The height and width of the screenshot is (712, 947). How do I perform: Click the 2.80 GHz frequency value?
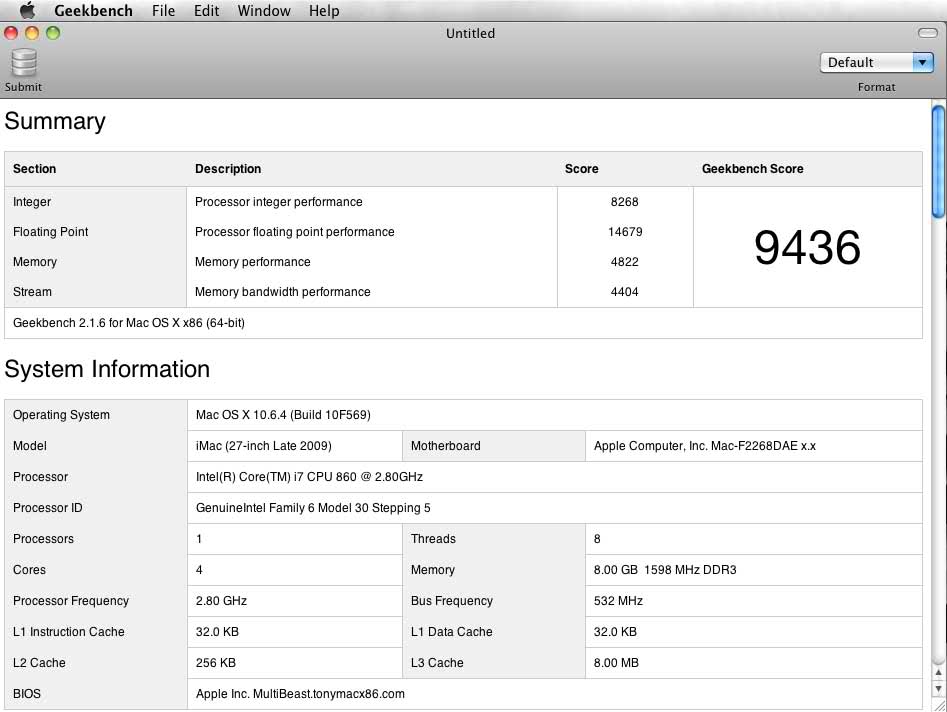point(221,601)
